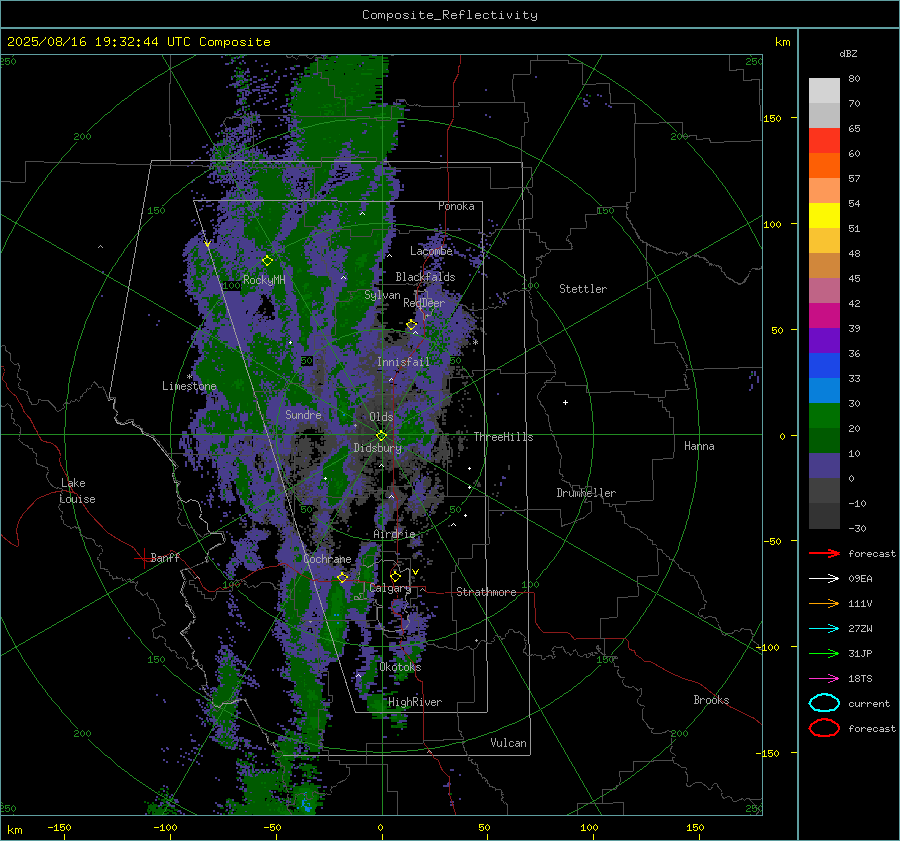The width and height of the screenshot is (900, 841).
Task: Click the yellow station marker below Cochrane
Action: click(343, 577)
